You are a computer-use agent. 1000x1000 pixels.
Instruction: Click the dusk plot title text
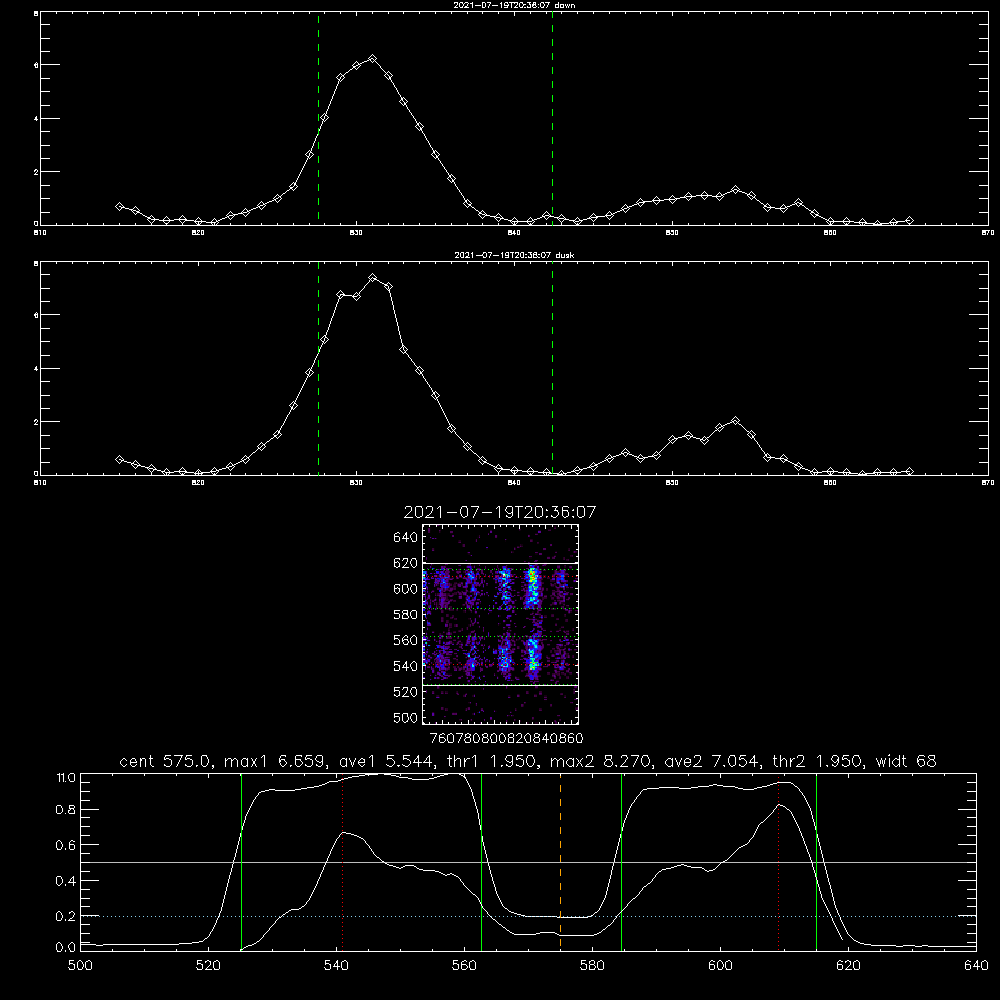click(x=514, y=255)
